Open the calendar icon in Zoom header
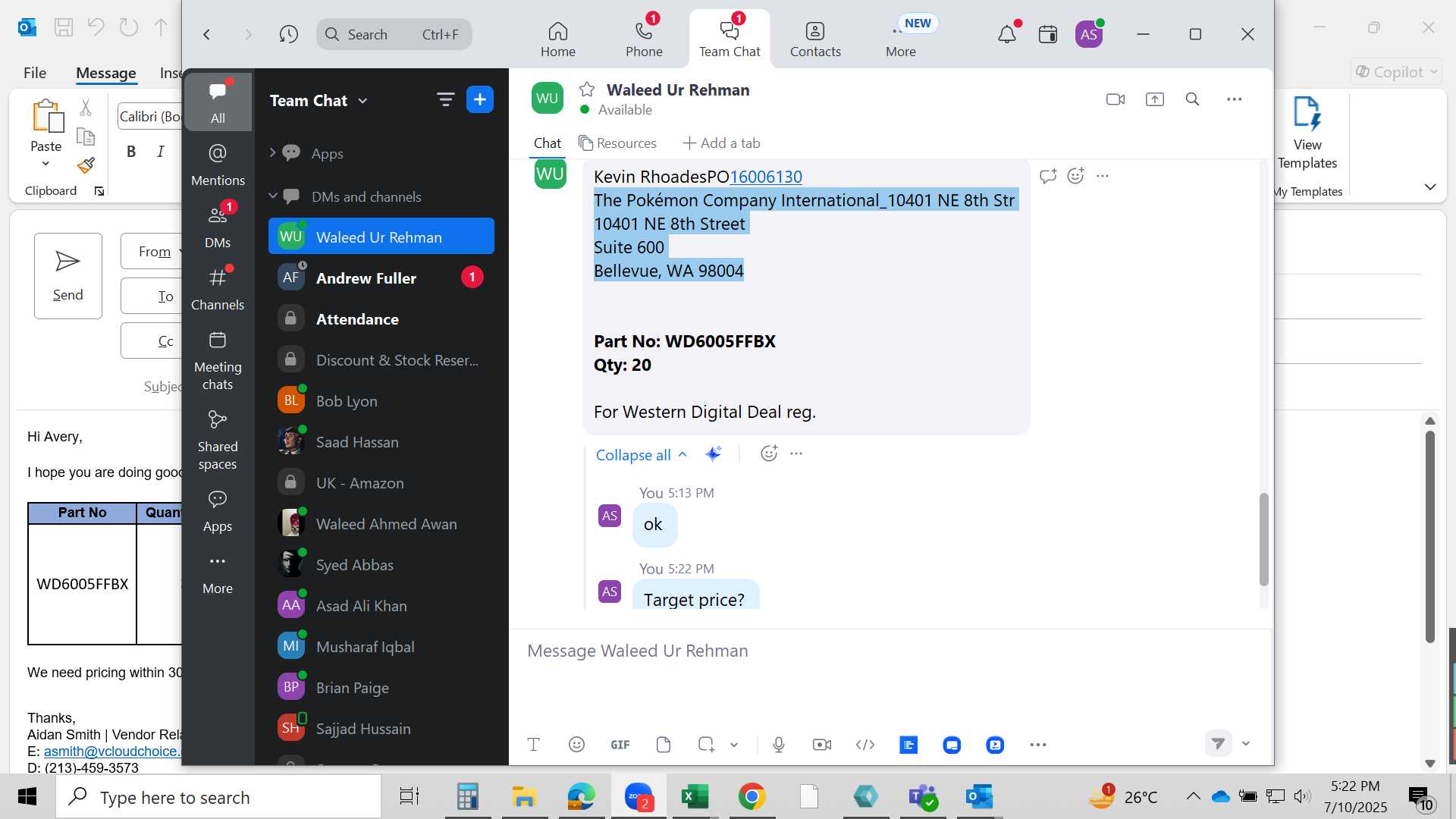1456x819 pixels. 1048,34
